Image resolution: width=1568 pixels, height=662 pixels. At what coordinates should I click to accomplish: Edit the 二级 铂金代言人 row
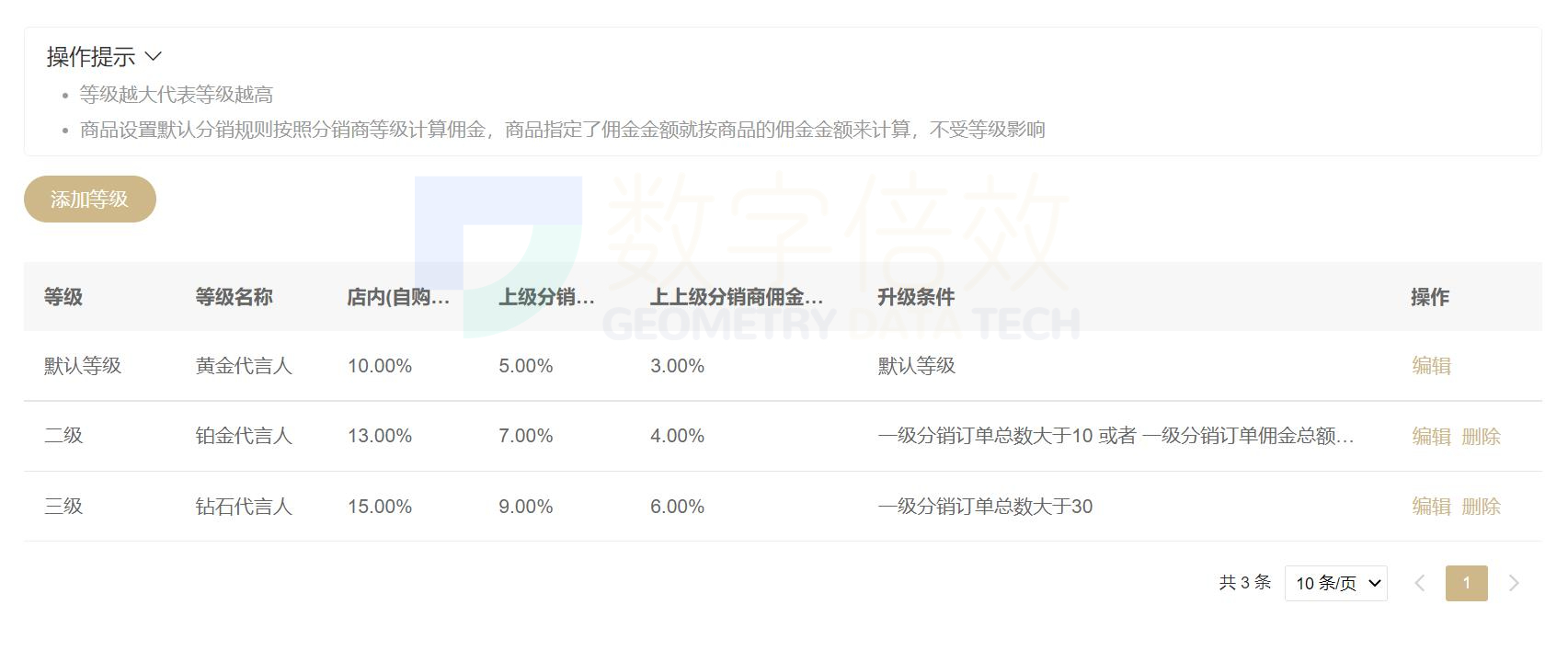[x=1431, y=437]
